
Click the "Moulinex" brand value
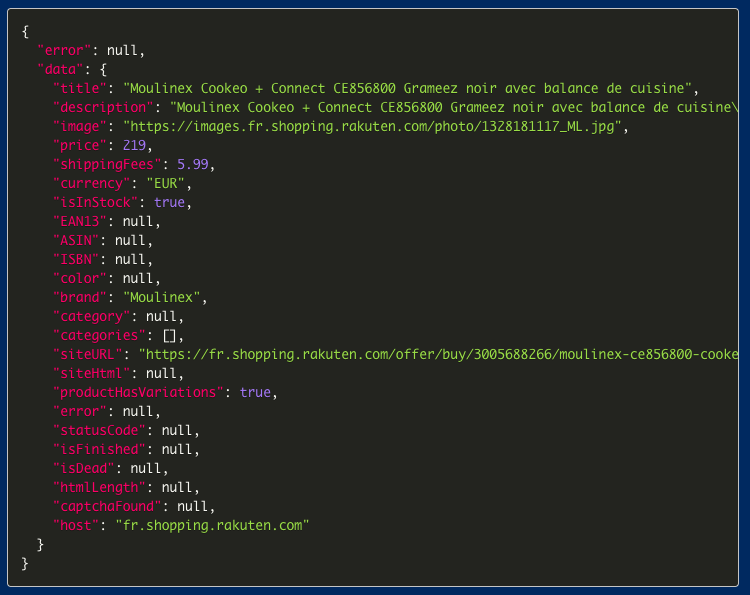(162, 298)
